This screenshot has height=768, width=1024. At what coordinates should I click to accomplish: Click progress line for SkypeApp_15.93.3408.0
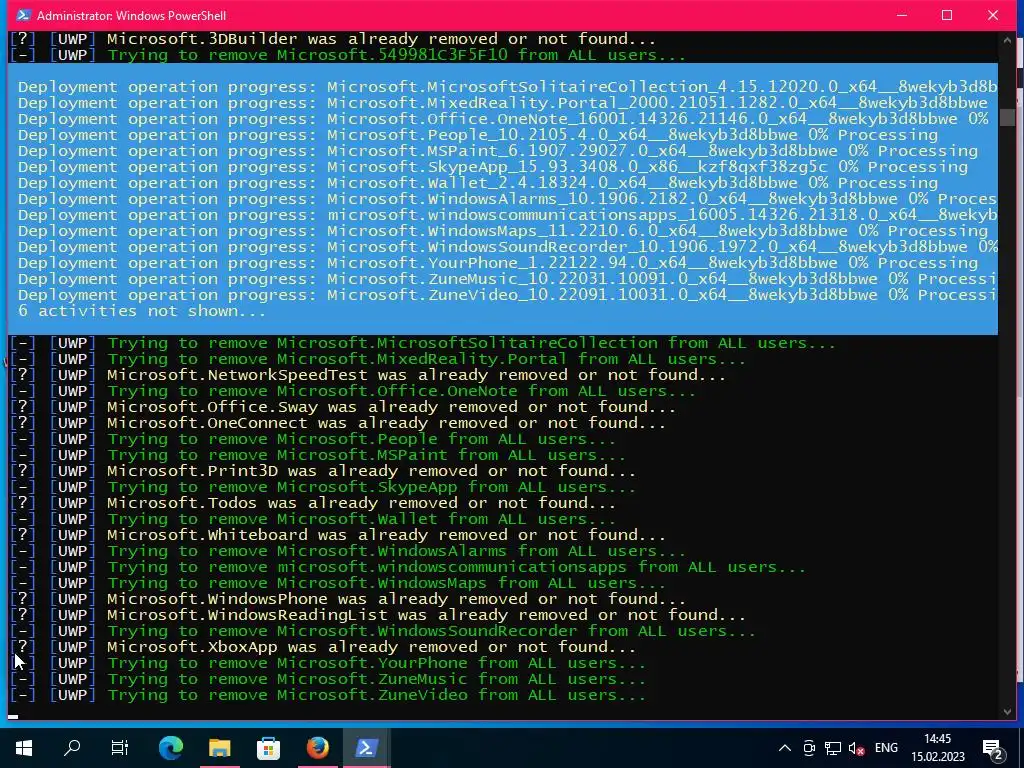(493, 167)
